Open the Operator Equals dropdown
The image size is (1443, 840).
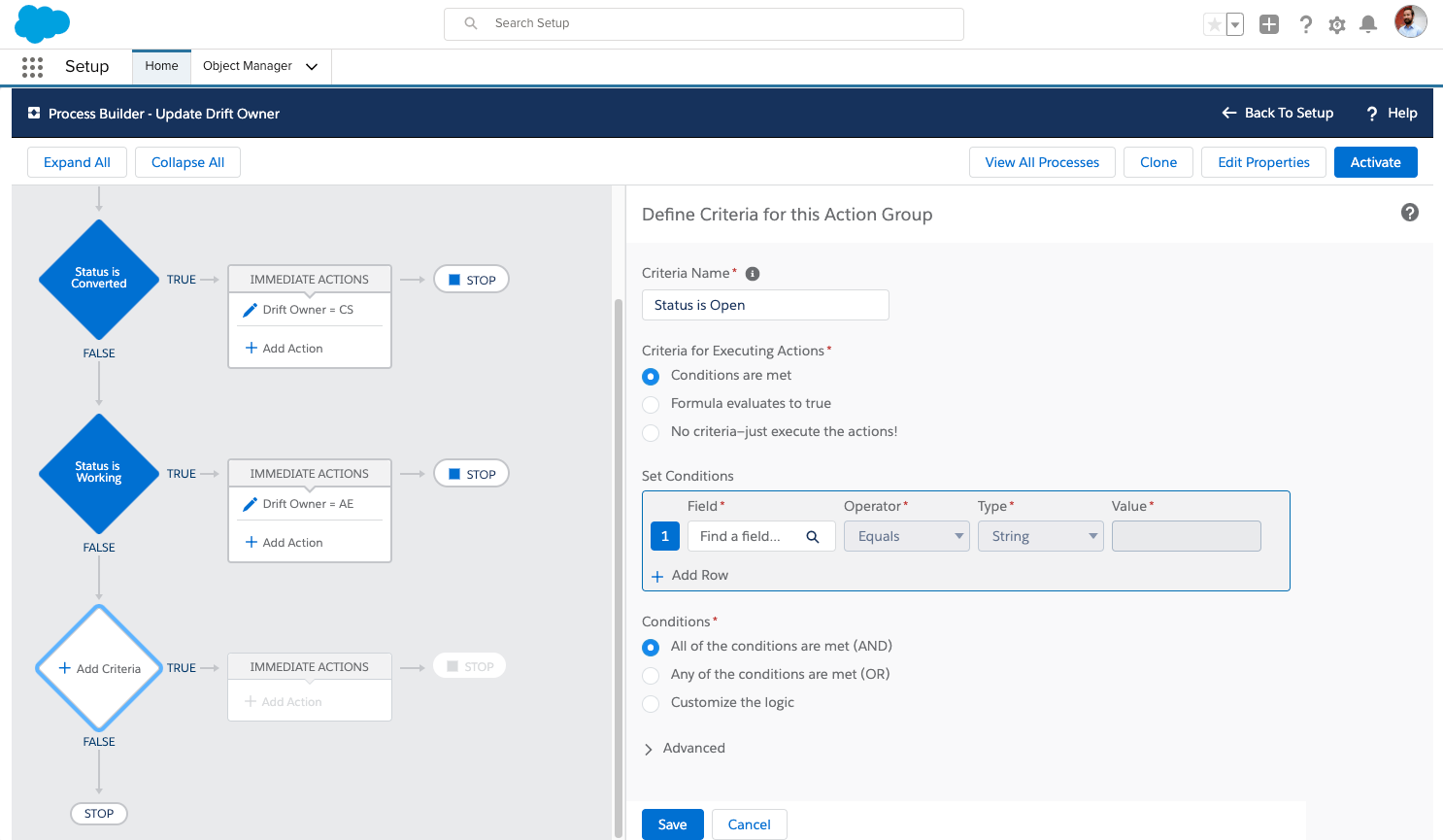[x=907, y=536]
